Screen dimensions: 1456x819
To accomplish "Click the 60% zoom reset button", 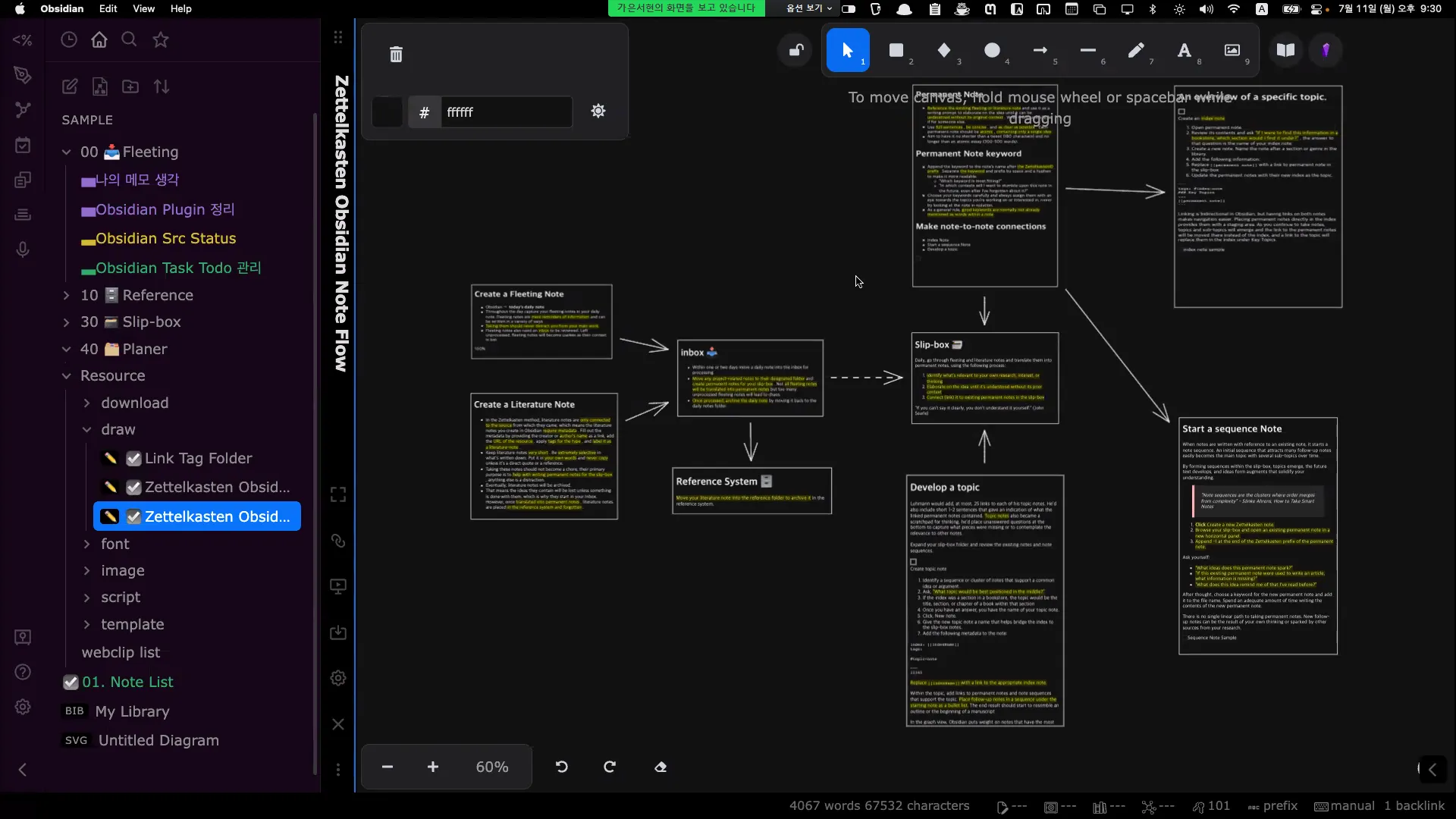I will [492, 767].
